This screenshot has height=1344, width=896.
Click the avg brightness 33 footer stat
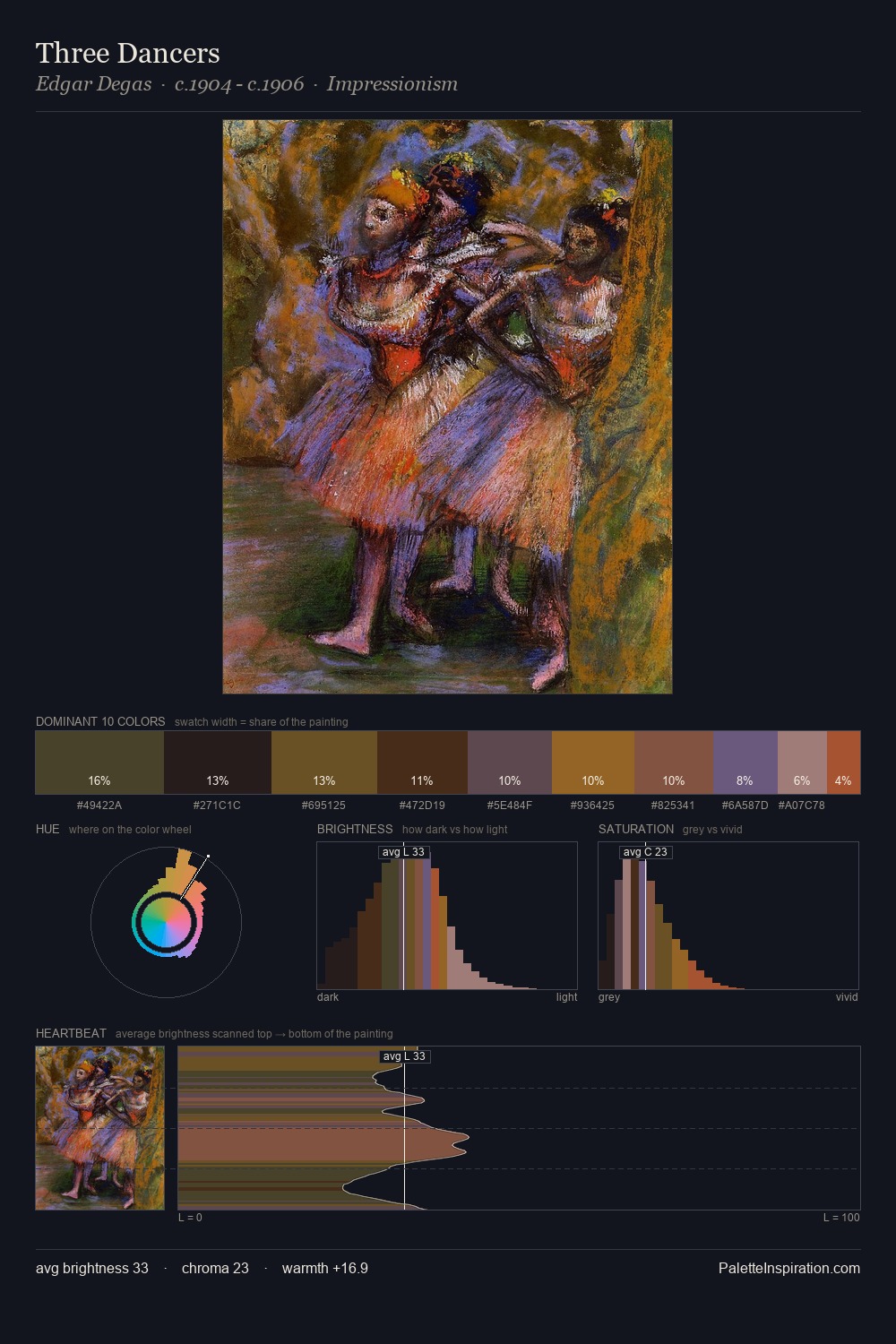click(x=92, y=1269)
